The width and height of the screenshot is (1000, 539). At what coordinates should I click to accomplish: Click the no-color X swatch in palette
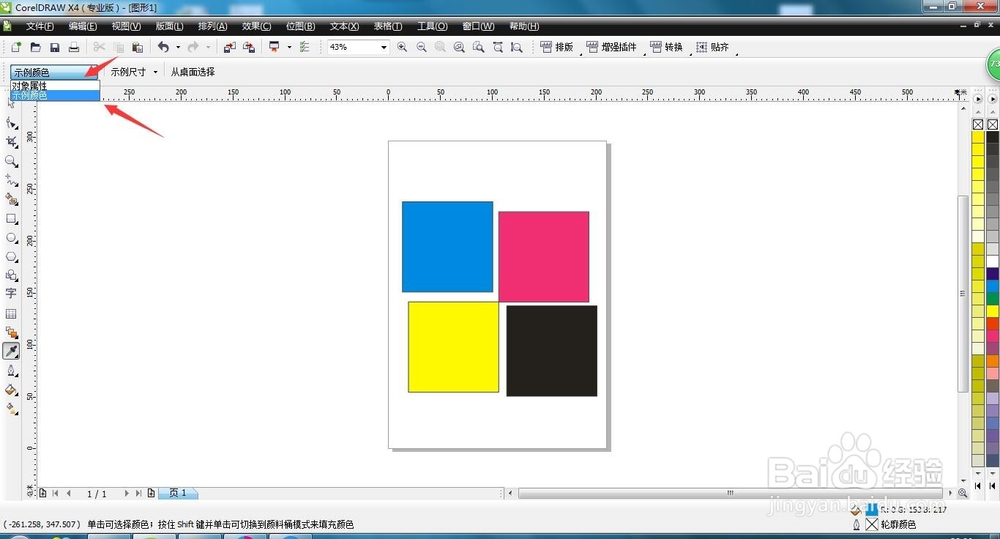coord(978,124)
